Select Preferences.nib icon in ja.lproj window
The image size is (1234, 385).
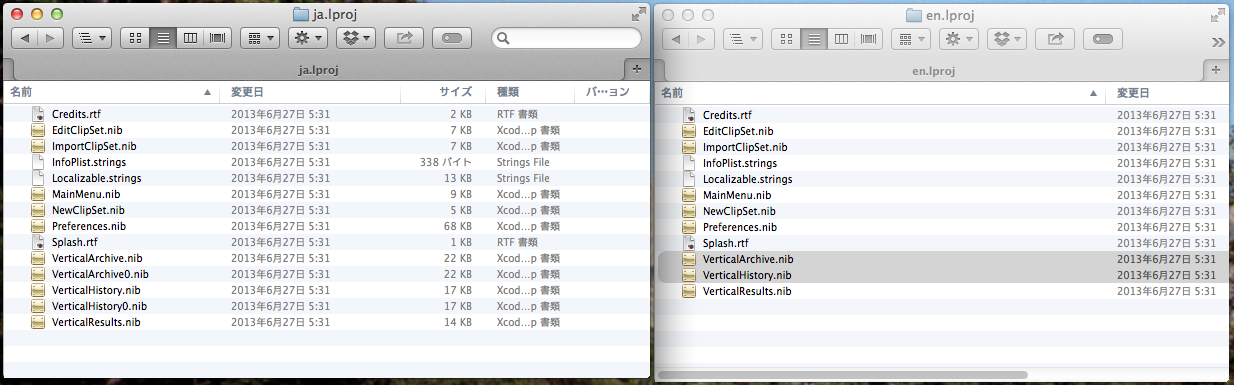coord(39,226)
